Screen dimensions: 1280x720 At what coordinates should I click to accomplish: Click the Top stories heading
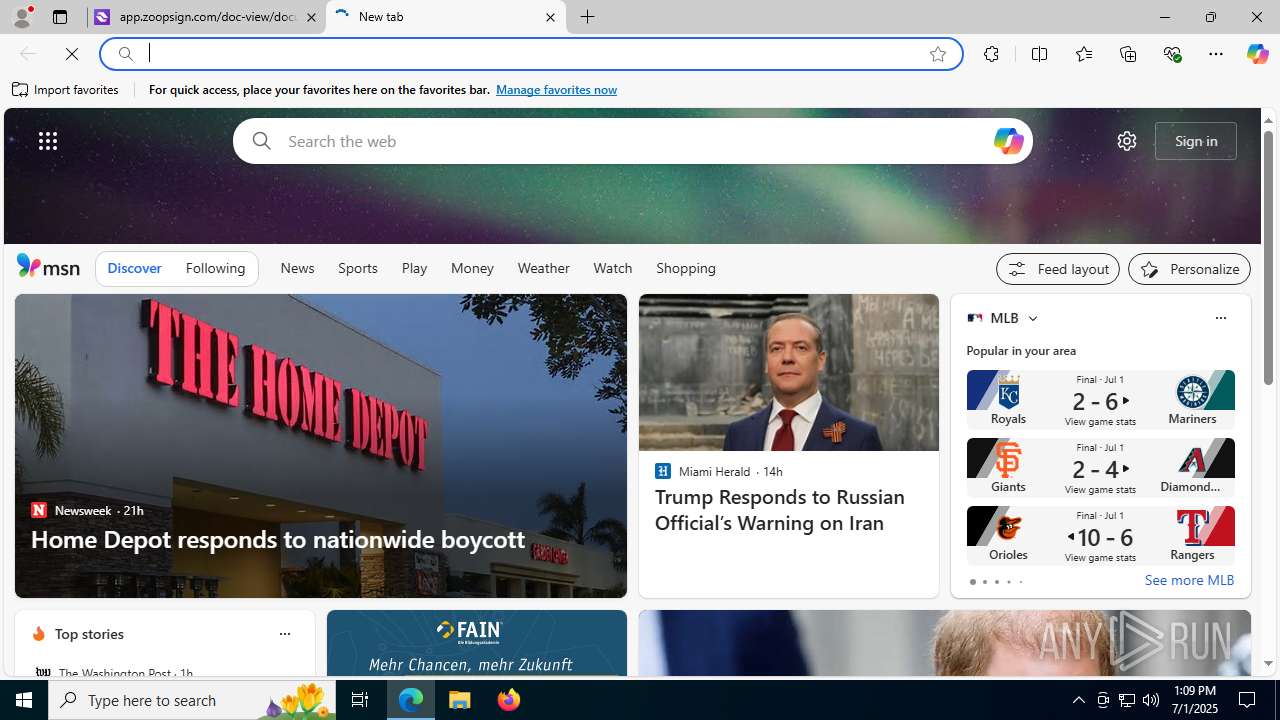point(89,634)
